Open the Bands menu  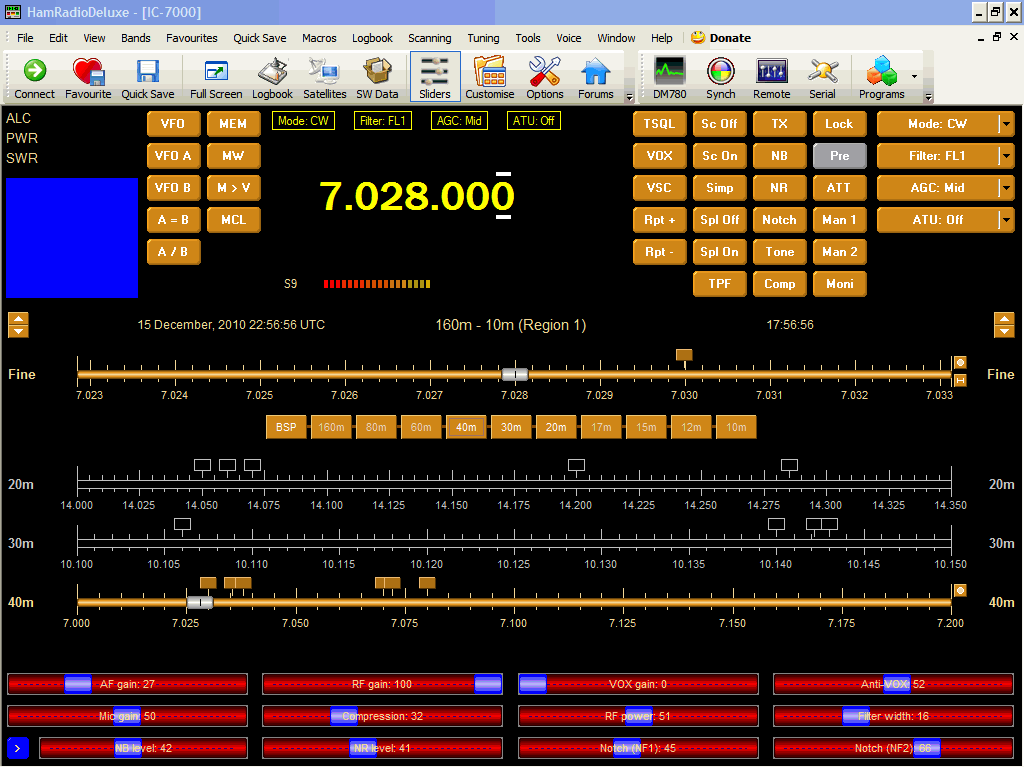[x=136, y=38]
